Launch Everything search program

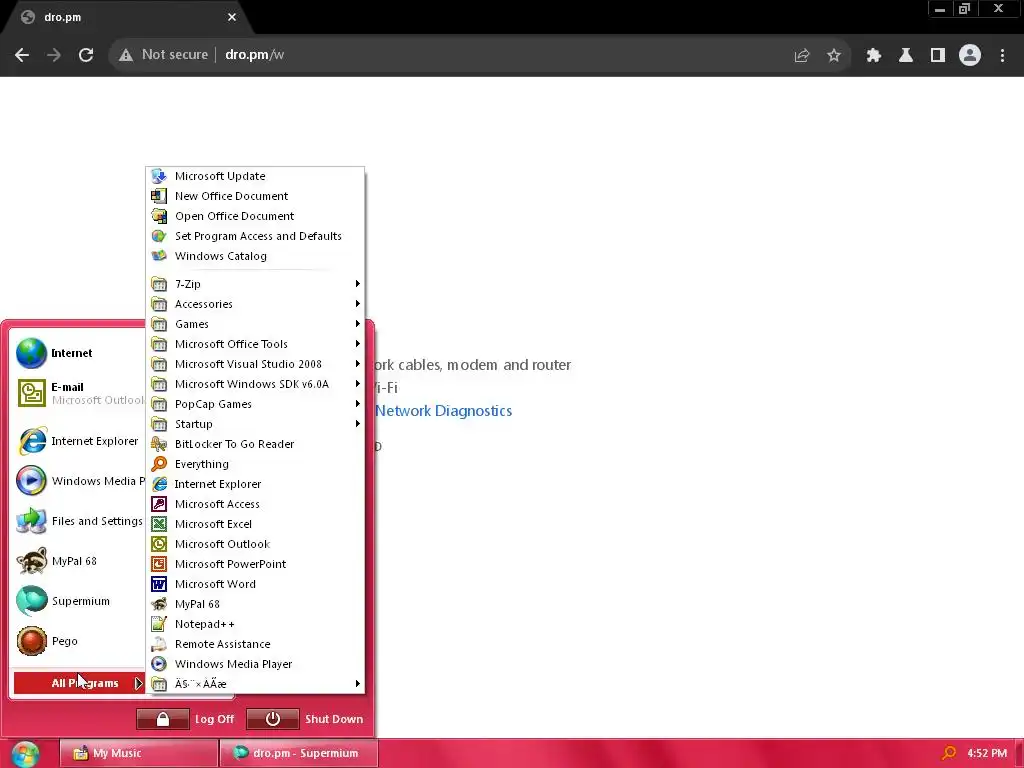(x=255, y=464)
